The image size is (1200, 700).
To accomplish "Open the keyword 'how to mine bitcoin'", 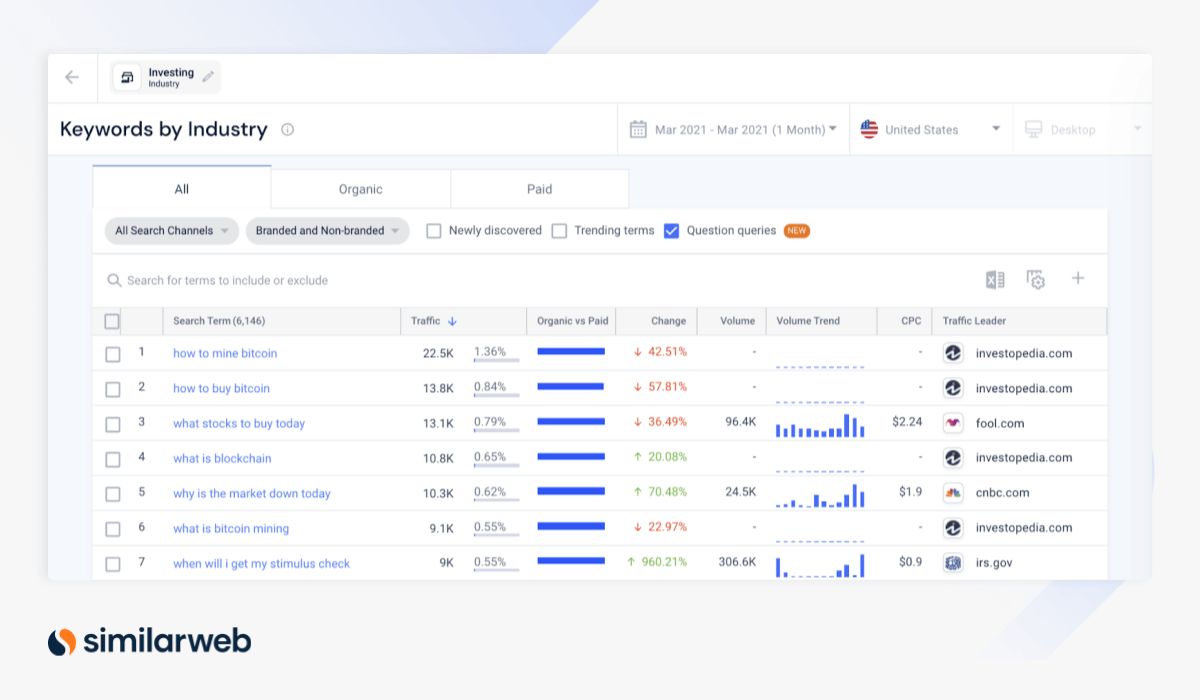I will pyautogui.click(x=225, y=352).
